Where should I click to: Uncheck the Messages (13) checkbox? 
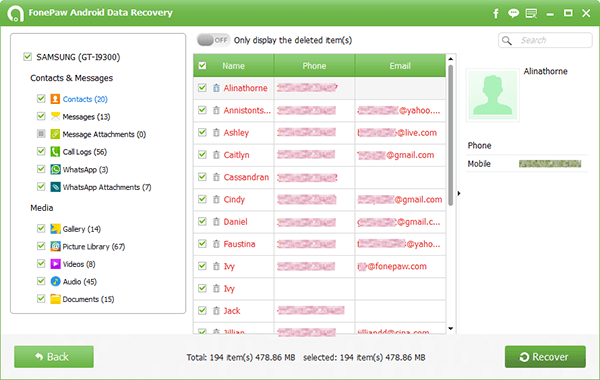[x=41, y=116]
